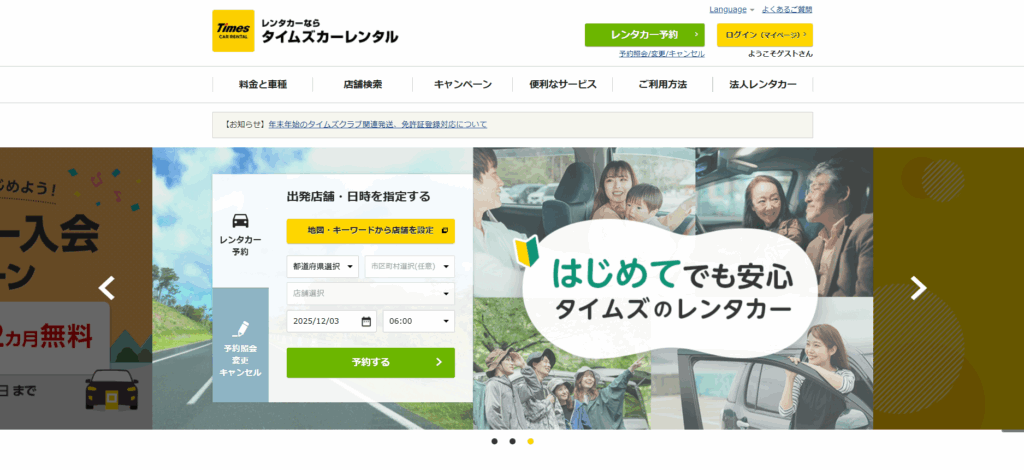Open the 法人レンタカー menu item
Viewport: 1024px width, 470px height.
pyautogui.click(x=762, y=85)
